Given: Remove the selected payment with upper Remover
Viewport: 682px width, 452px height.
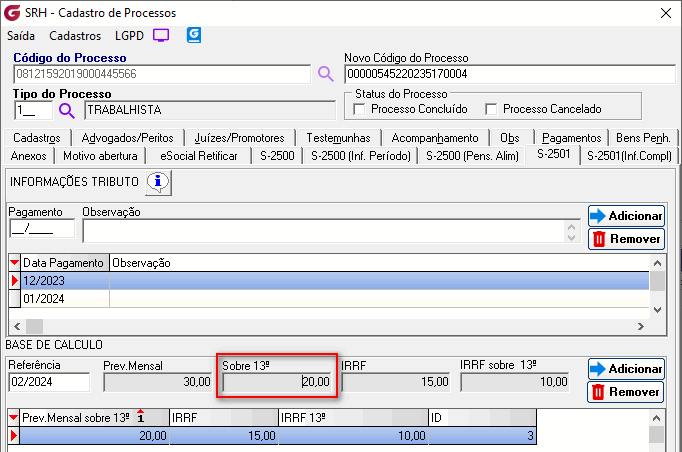Looking at the screenshot, I should coord(626,239).
